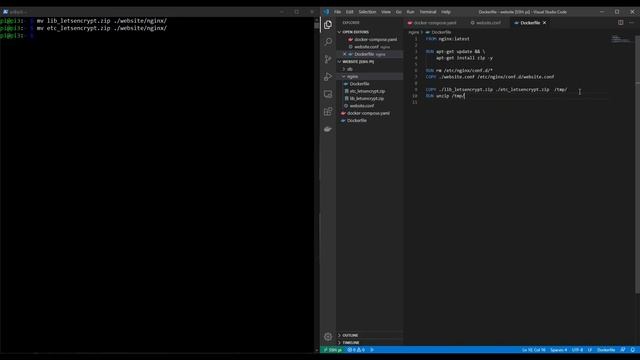Expand the Timeline section
The width and height of the screenshot is (640, 360).
point(351,342)
